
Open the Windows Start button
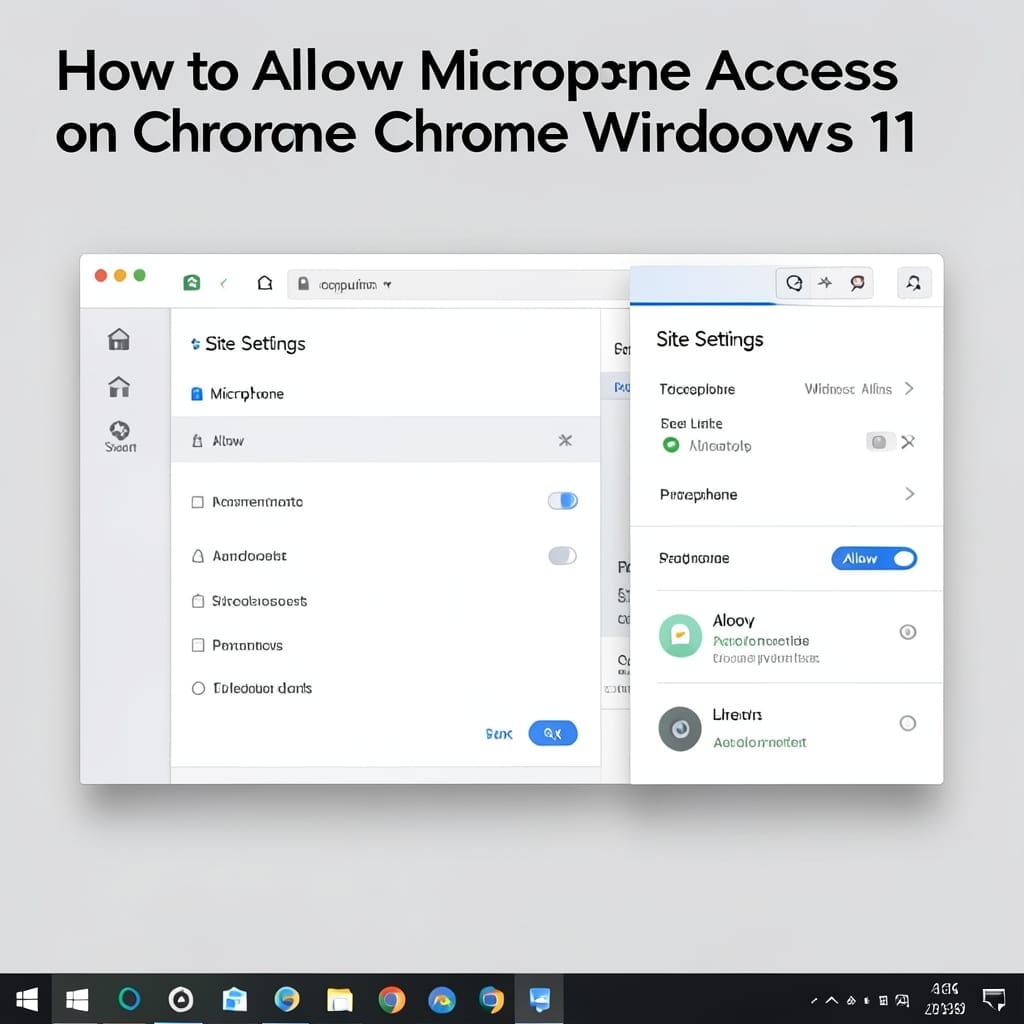pos(26,1000)
